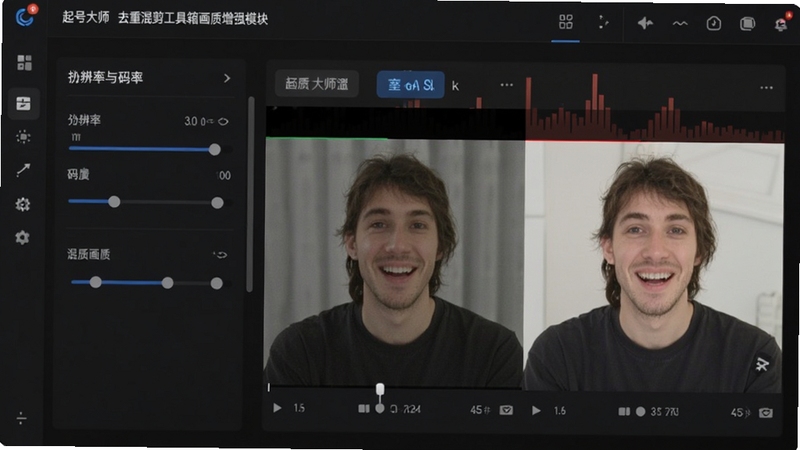Image resolution: width=800 pixels, height=450 pixels.
Task: Click the settings panel vertical scrollbar
Action: coord(250,194)
